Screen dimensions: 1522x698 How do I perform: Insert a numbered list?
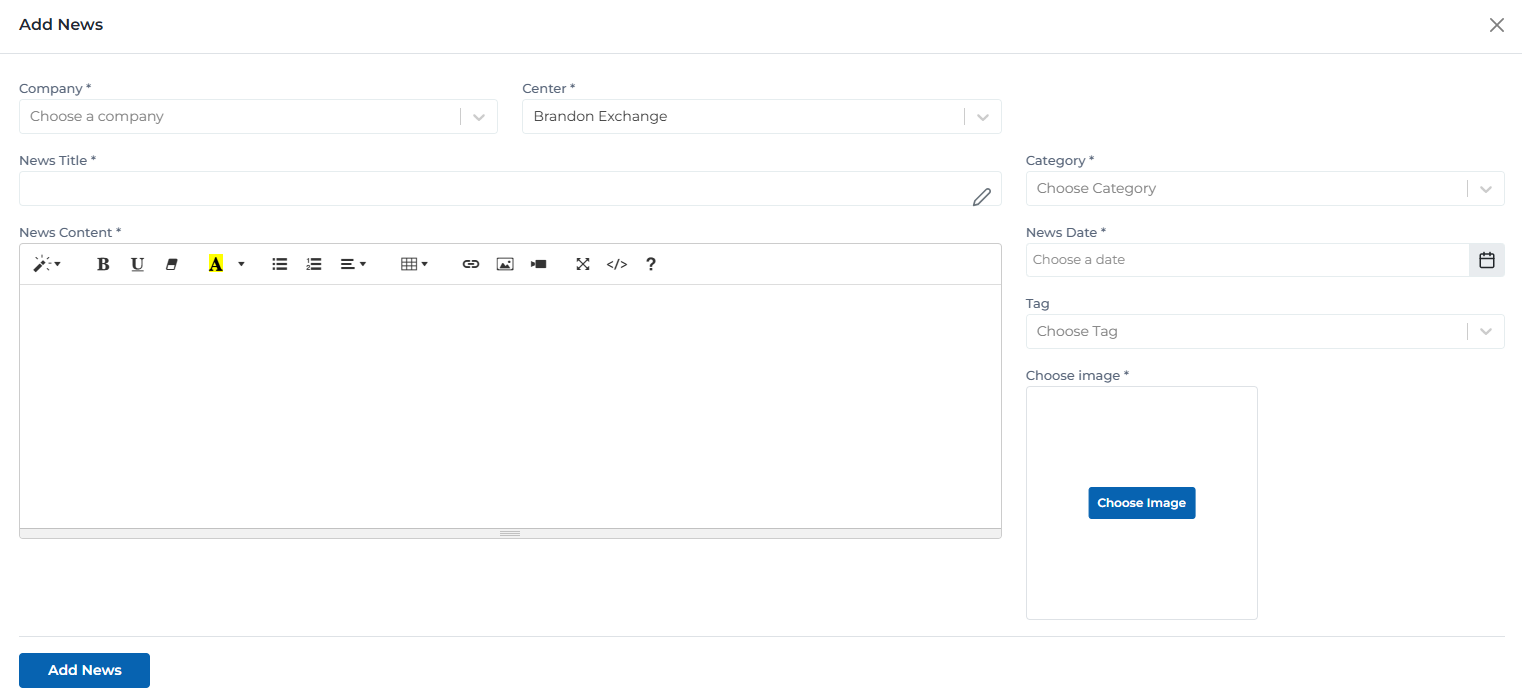point(313,263)
